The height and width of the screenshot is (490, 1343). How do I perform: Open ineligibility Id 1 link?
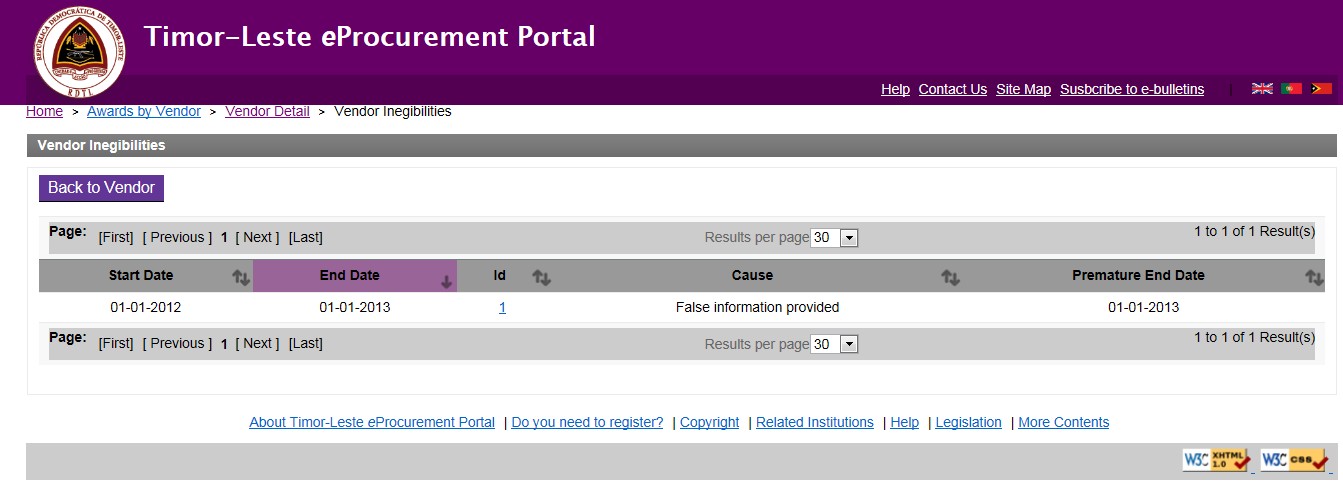[502, 307]
